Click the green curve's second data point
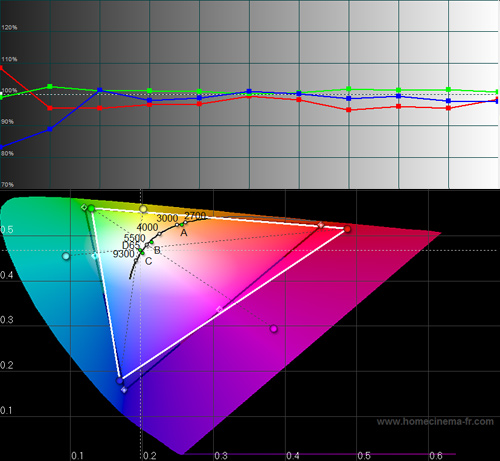Viewport: 500px width, 461px height. [50, 87]
